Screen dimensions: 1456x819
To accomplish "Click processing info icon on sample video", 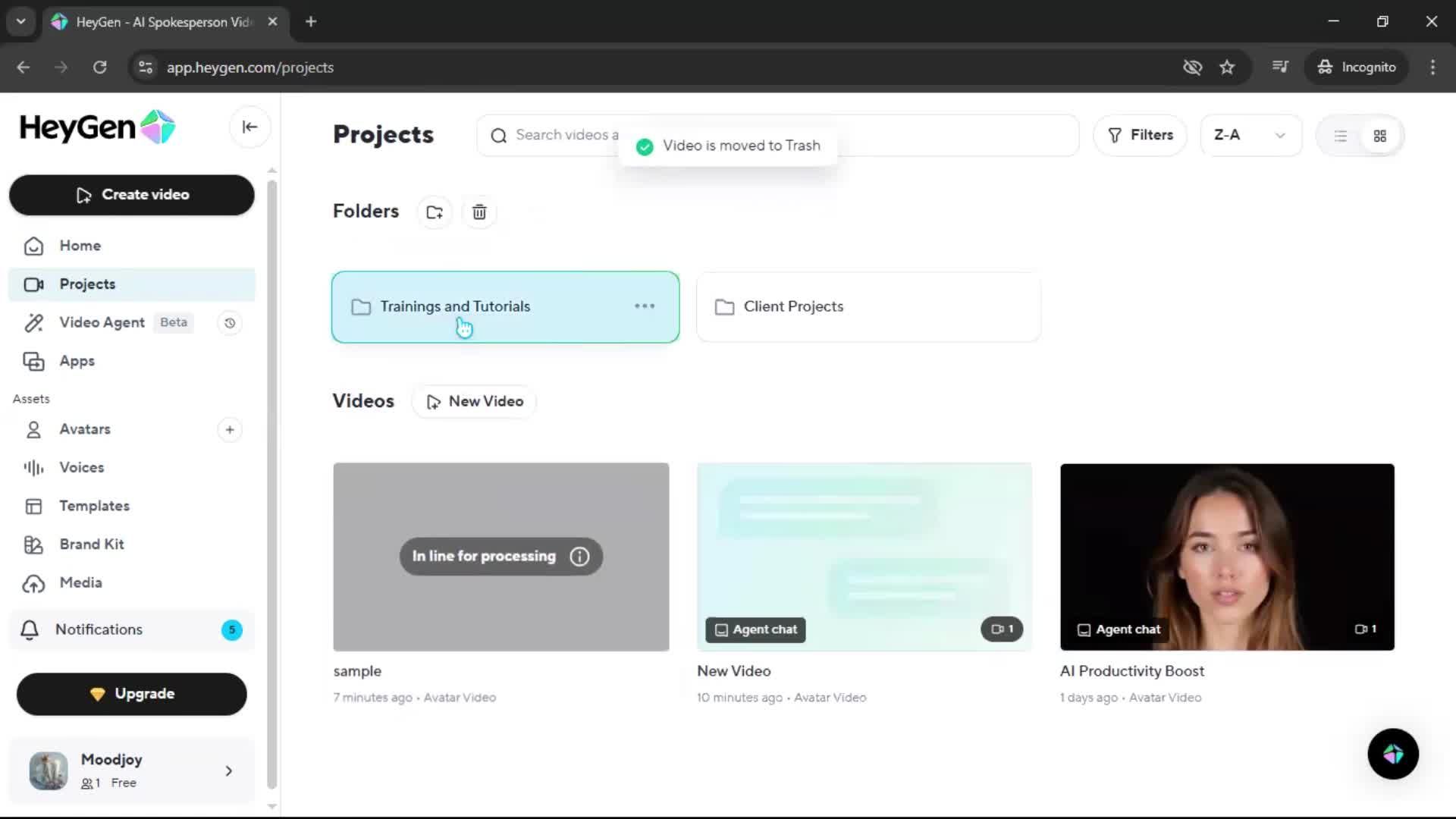I will tap(579, 557).
